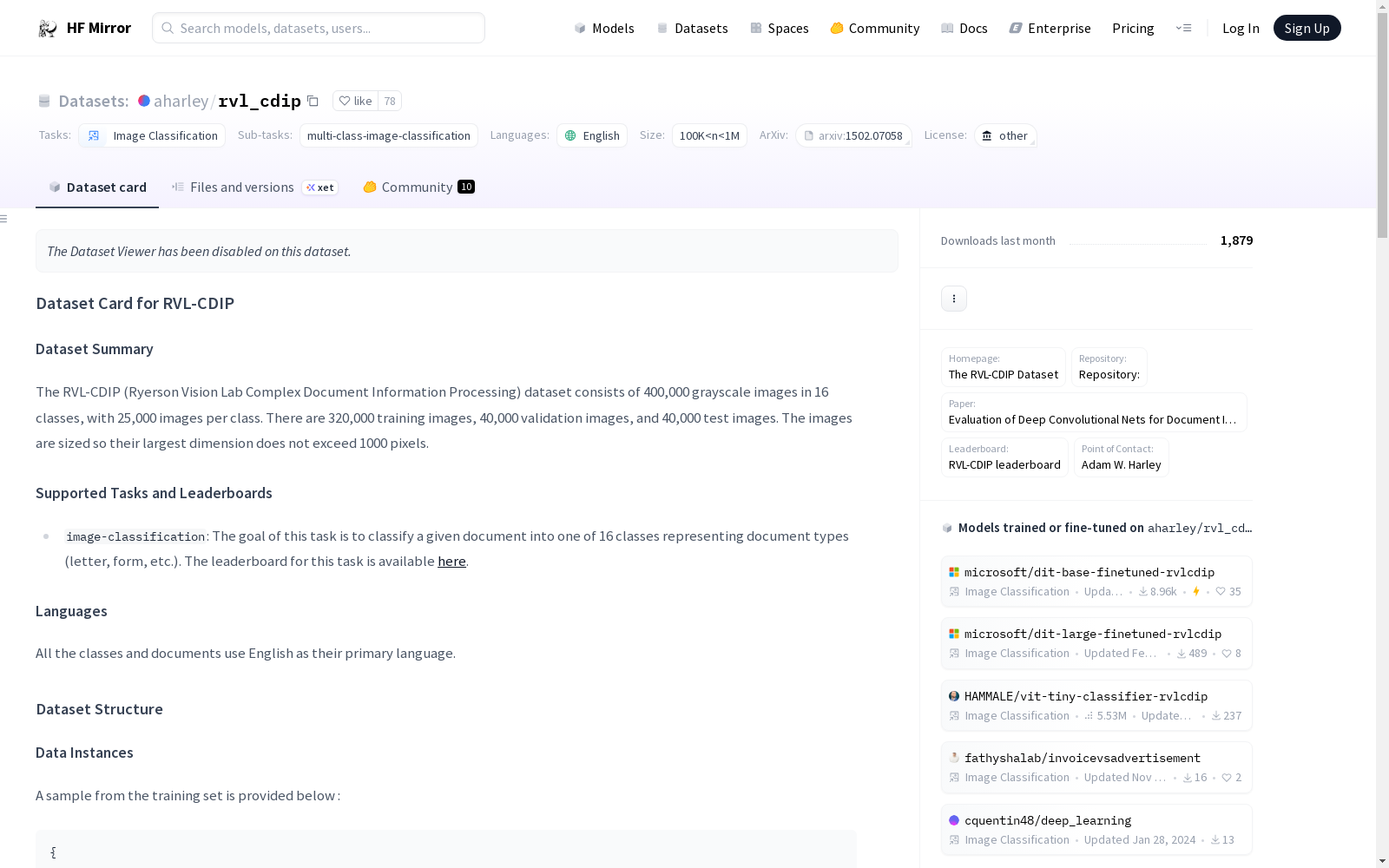Open the leaderboard 'here' link
Image resolution: width=1389 pixels, height=868 pixels.
pos(451,562)
